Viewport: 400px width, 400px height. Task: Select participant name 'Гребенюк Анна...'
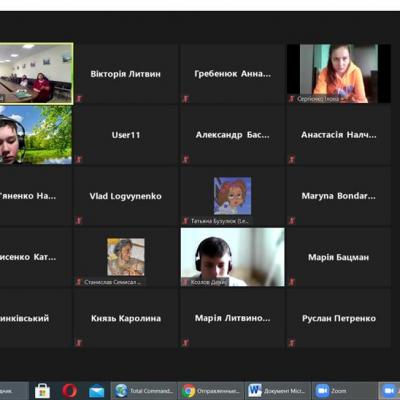point(233,74)
